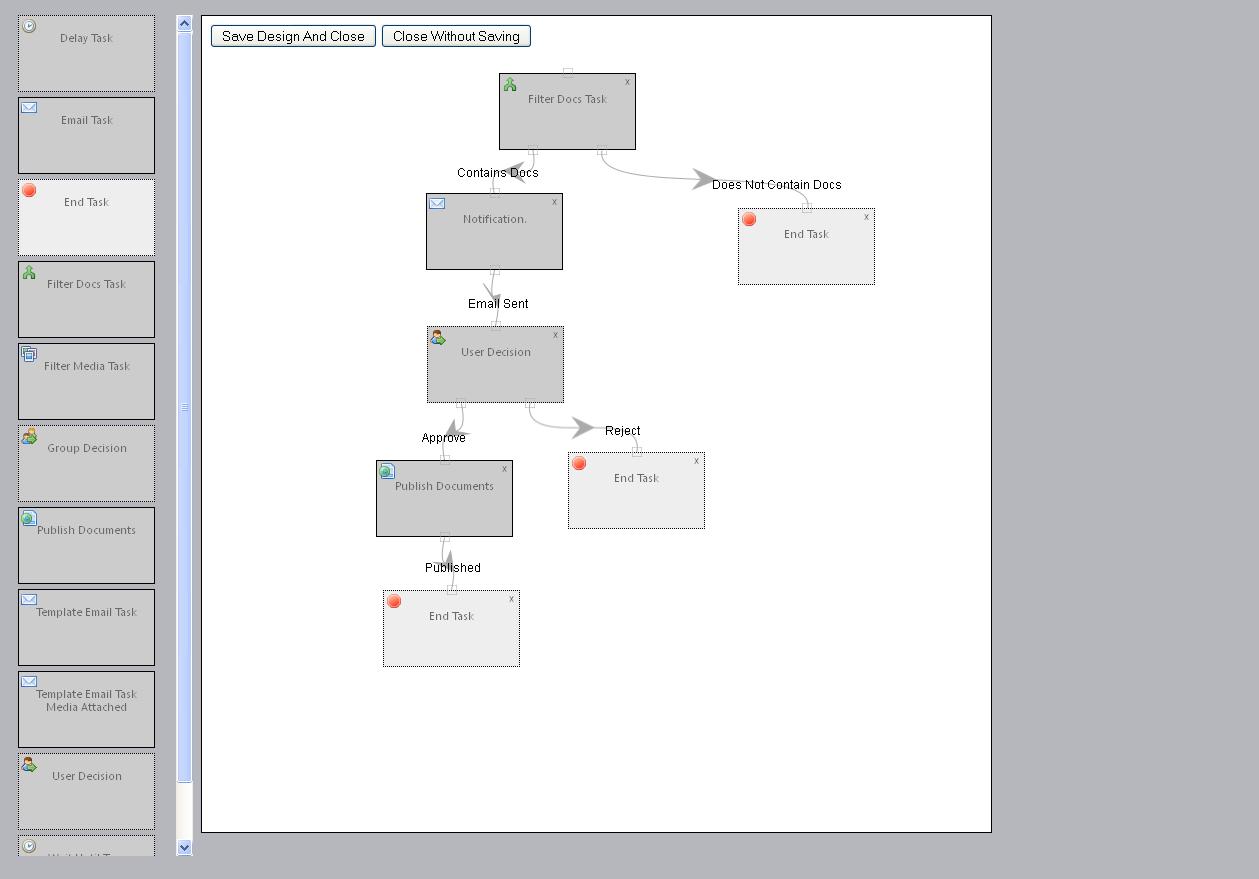Select the Publish Documents label in the palette
This screenshot has width=1259, height=879.
tap(87, 530)
